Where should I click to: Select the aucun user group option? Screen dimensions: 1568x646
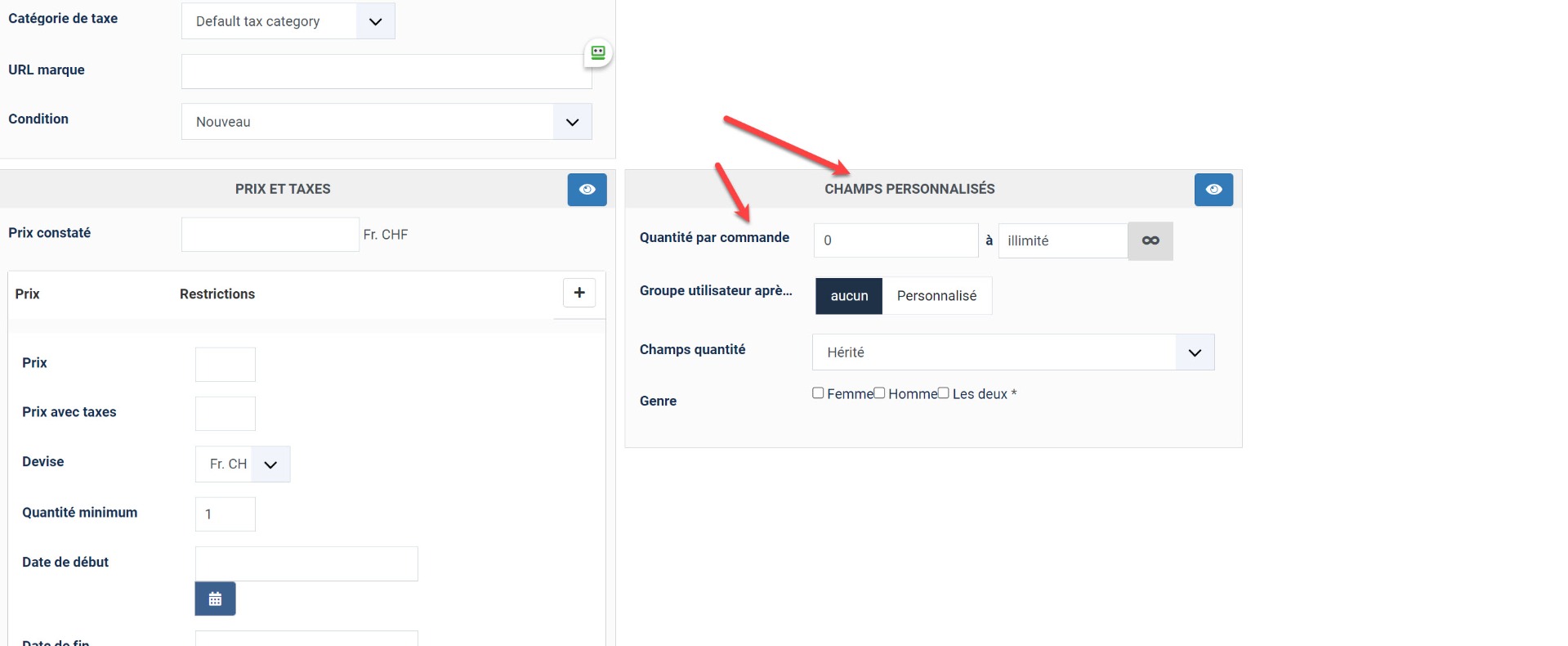coord(849,296)
